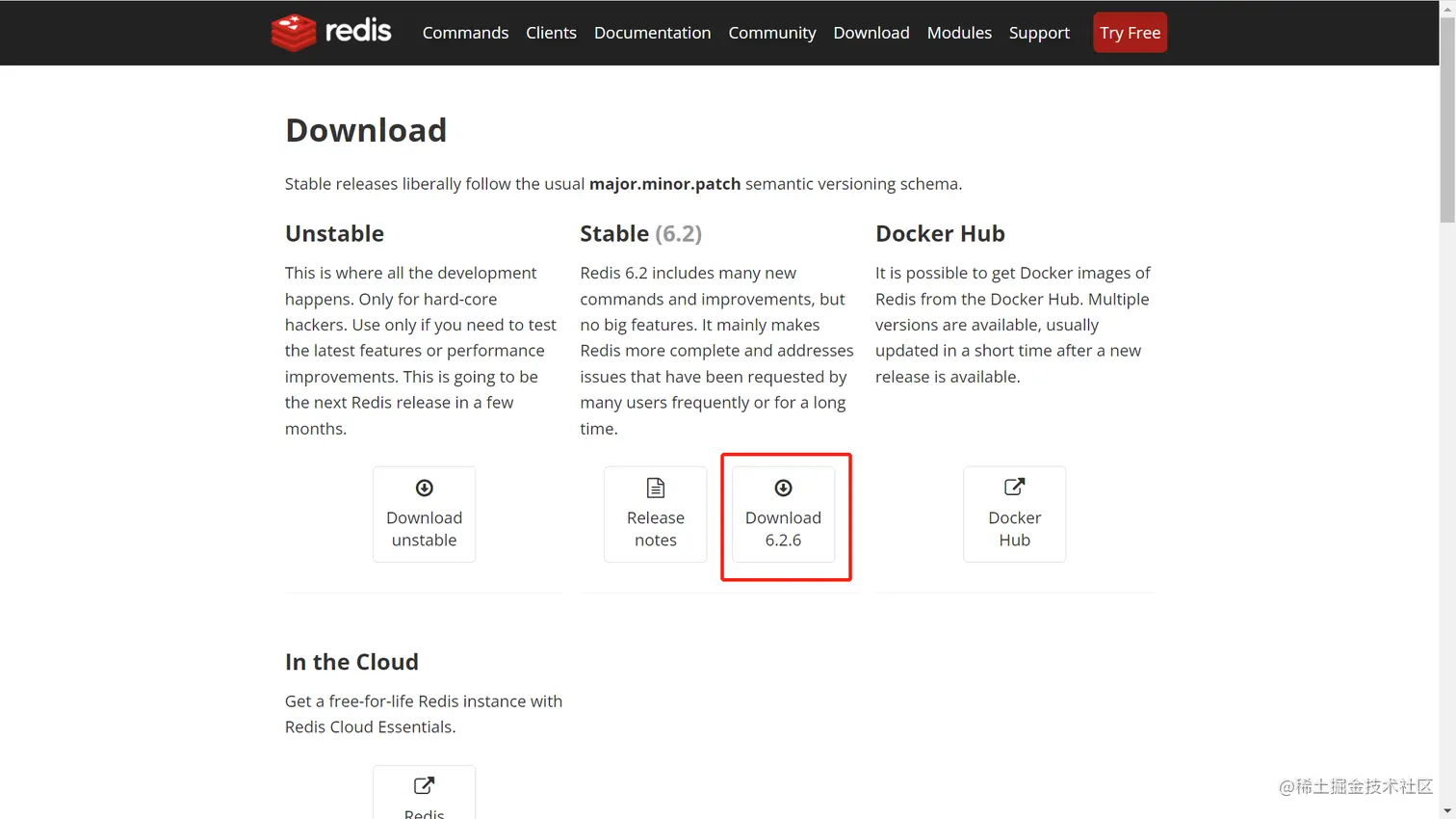Click the Download page heading

(366, 130)
